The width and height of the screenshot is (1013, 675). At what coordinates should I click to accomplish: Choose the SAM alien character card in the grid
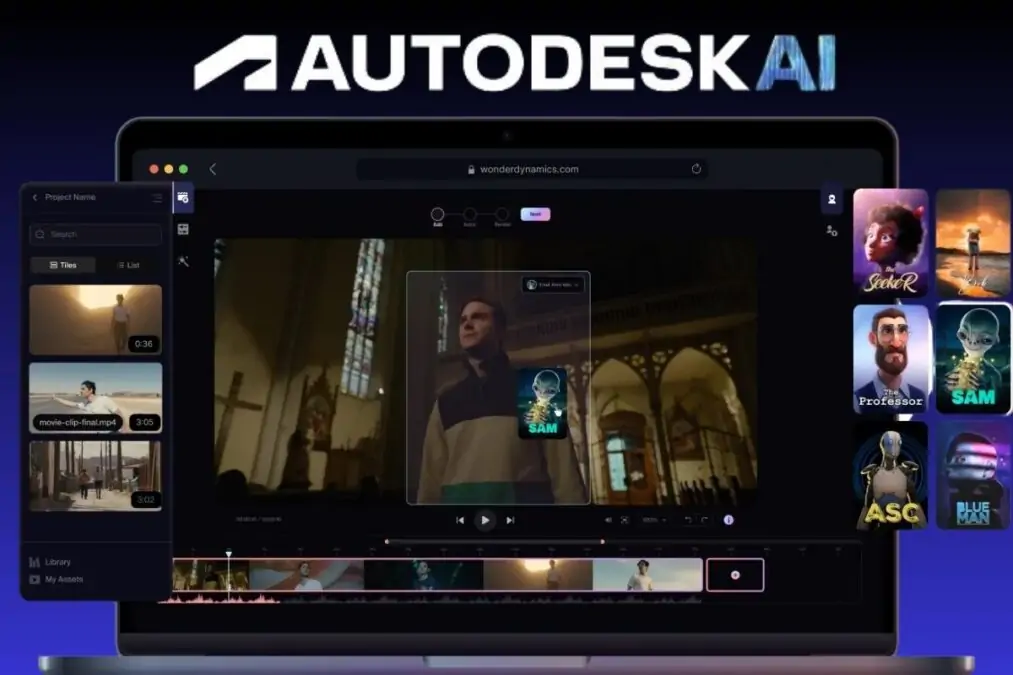pyautogui.click(x=972, y=359)
